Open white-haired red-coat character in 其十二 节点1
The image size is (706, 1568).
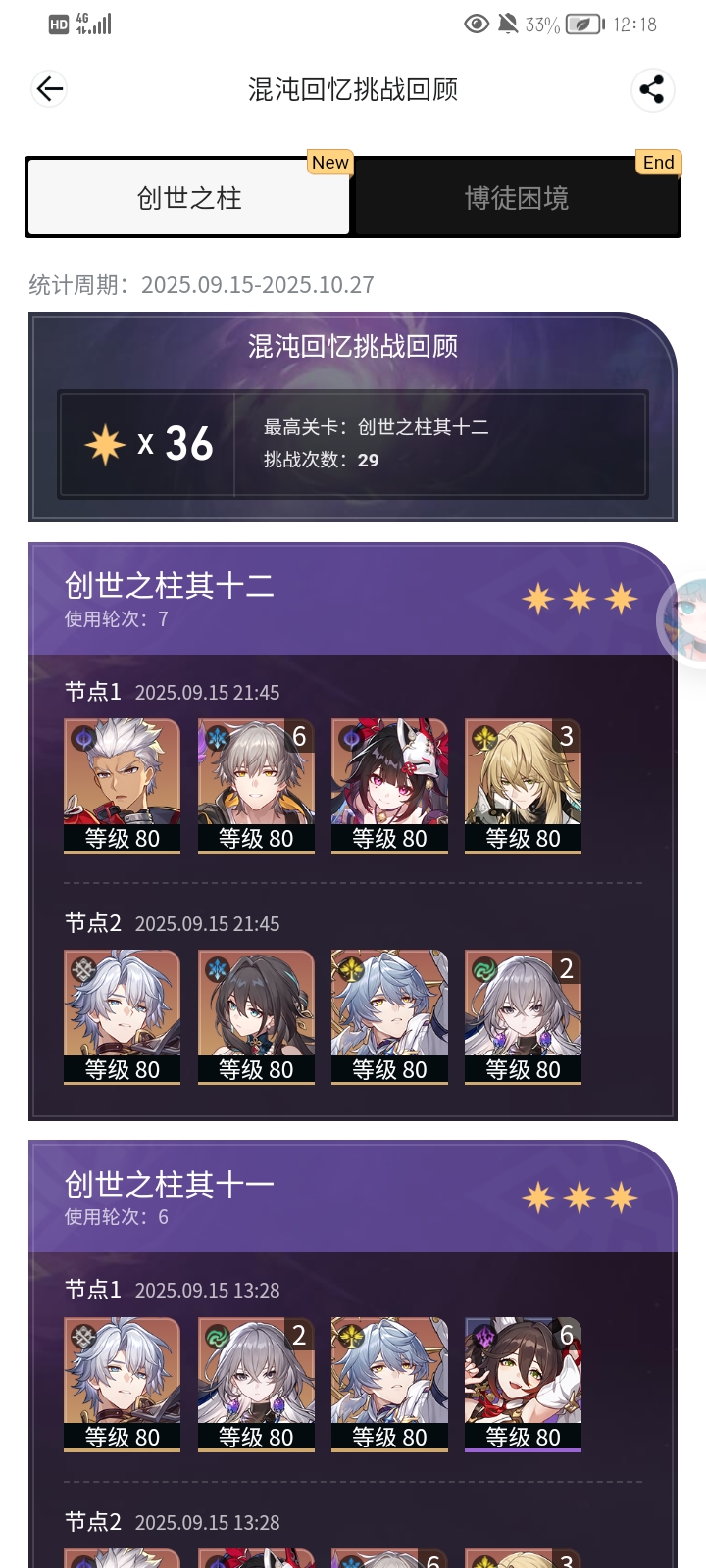123,786
